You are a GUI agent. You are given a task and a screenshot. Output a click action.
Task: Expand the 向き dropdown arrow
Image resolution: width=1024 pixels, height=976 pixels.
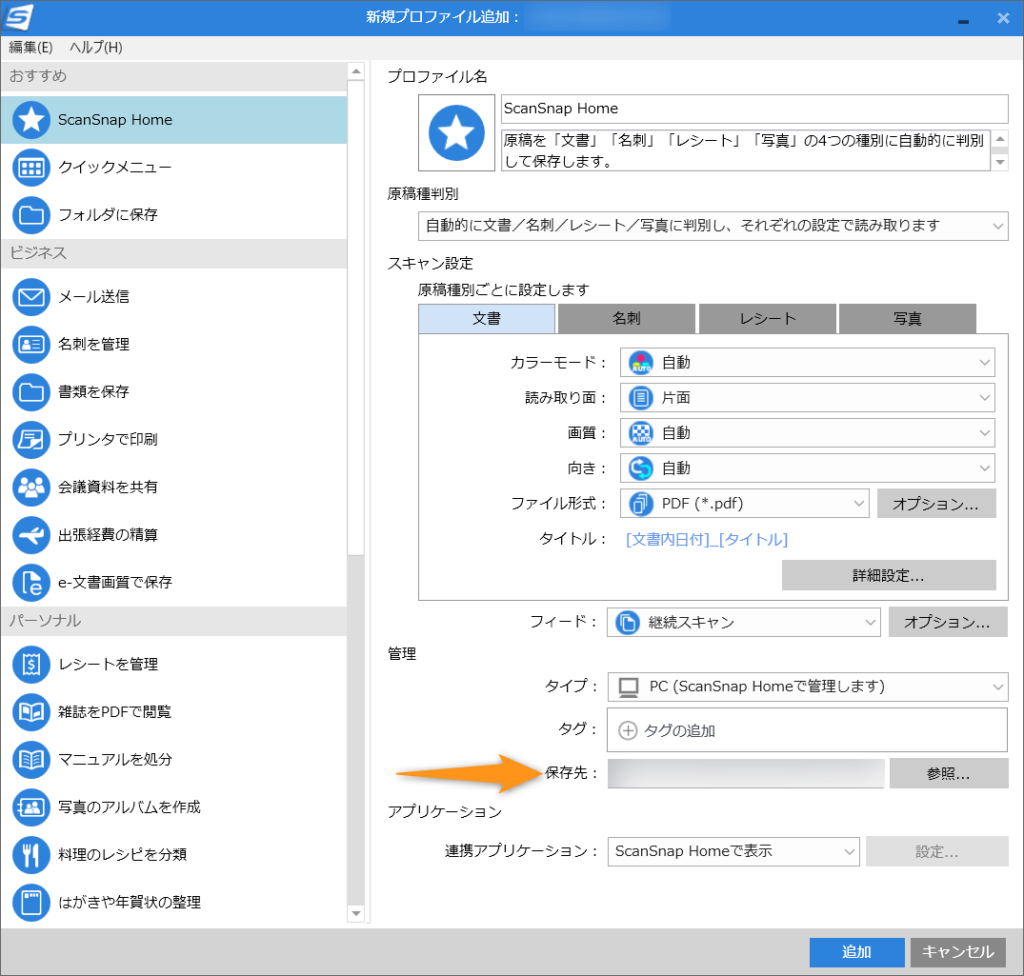click(x=984, y=468)
